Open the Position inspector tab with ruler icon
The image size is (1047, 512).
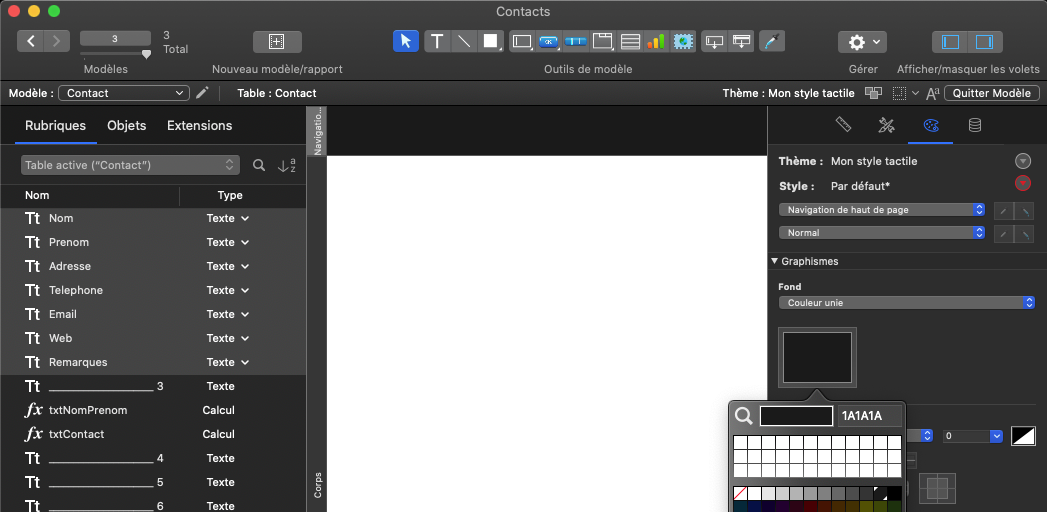[x=843, y=125]
